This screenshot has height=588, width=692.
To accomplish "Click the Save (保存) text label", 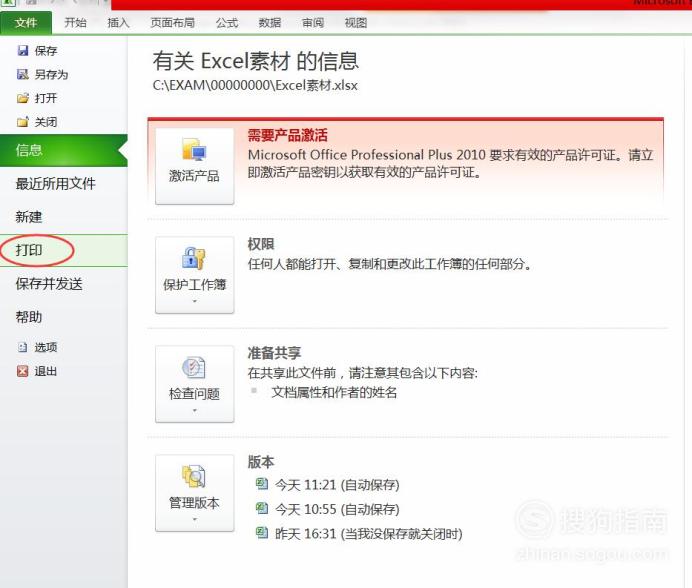I will coord(46,51).
